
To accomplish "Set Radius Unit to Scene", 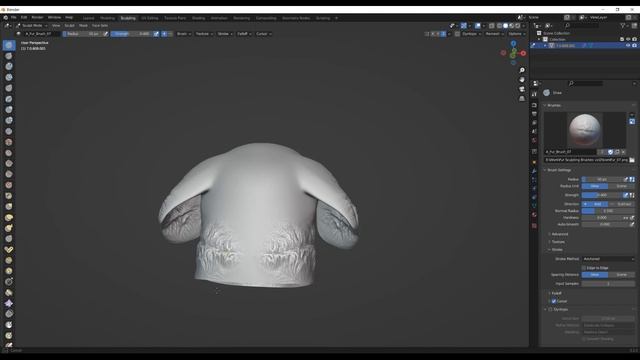I will pyautogui.click(x=621, y=186).
